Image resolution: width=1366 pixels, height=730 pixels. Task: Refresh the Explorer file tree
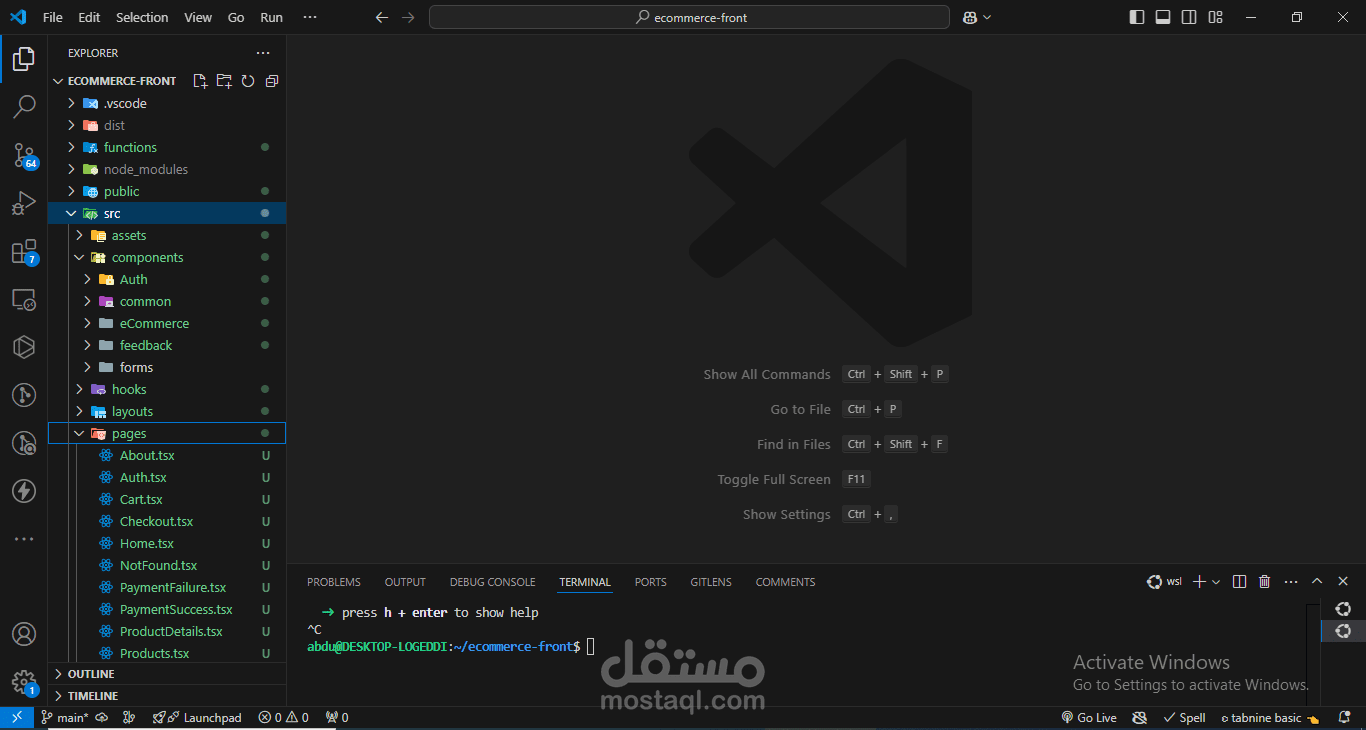point(248,81)
